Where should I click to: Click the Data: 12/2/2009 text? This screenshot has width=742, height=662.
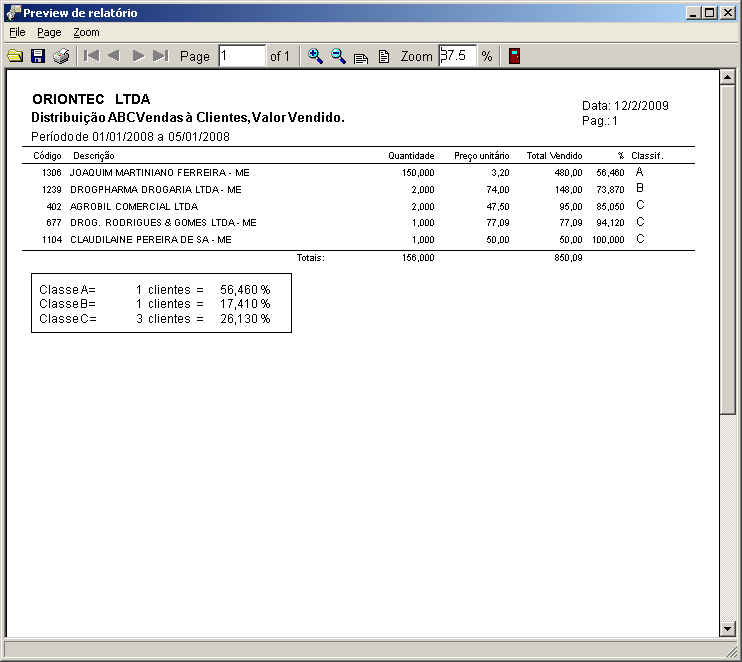625,106
